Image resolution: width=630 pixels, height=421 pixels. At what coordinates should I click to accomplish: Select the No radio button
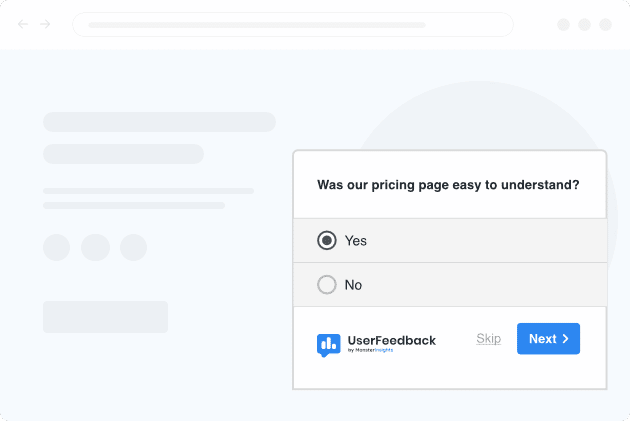tap(327, 285)
